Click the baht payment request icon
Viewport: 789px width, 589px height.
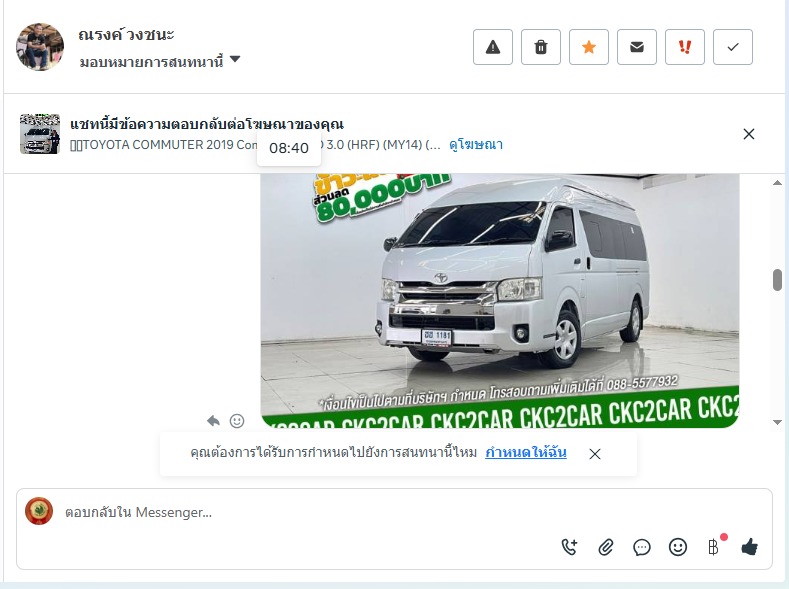(x=713, y=547)
